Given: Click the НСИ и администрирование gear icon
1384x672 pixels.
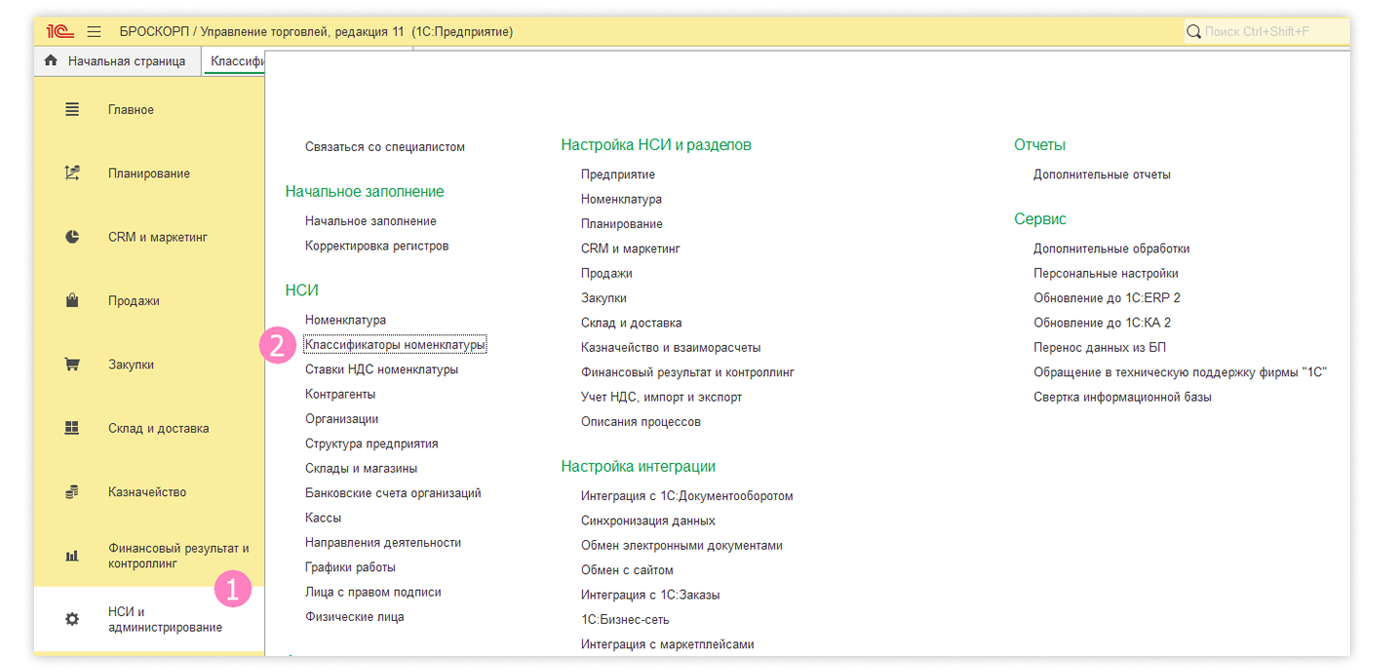Looking at the screenshot, I should coord(72,620).
